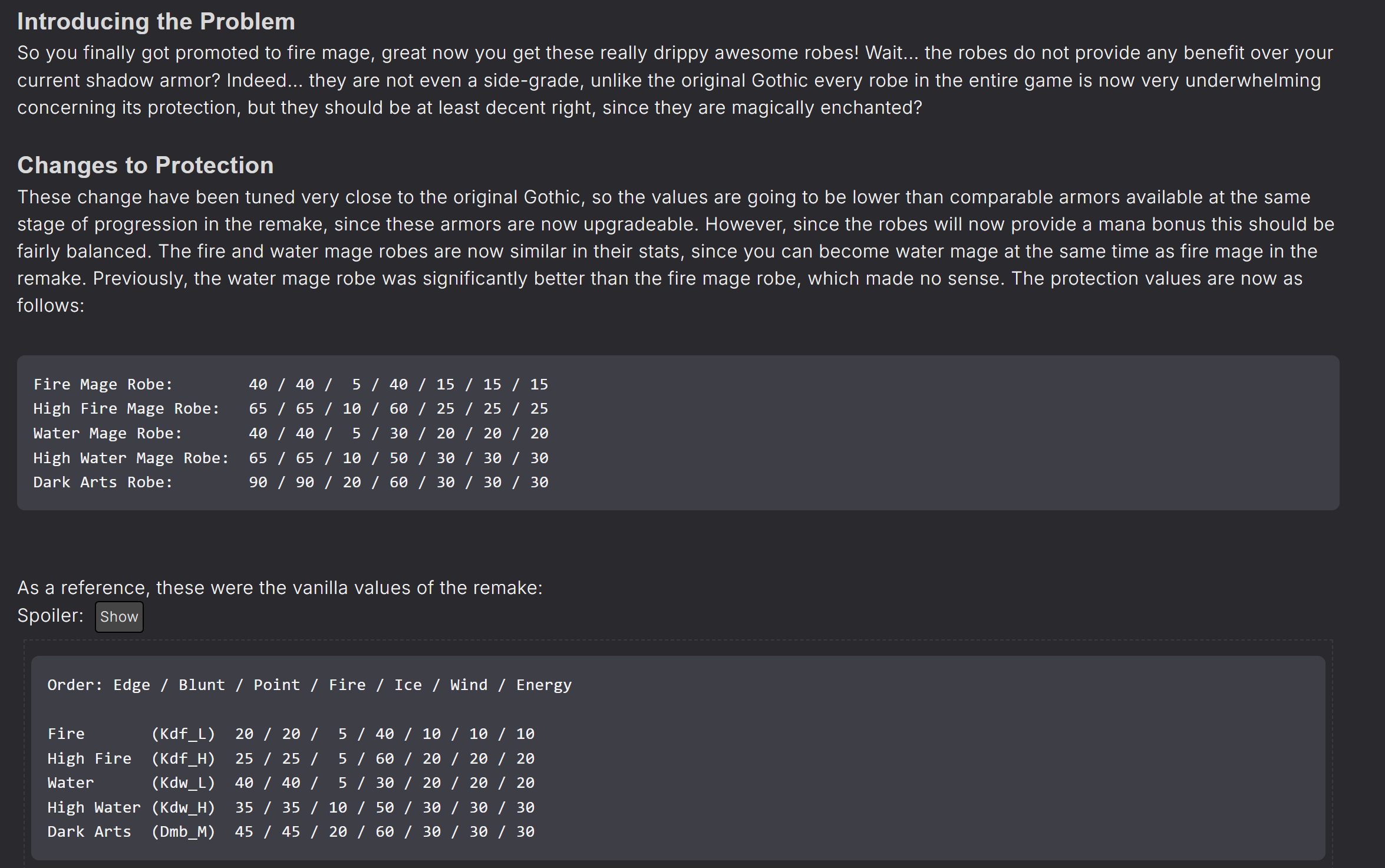Image resolution: width=1385 pixels, height=868 pixels.
Task: Click the 'Fire (Kdf_L)' vanilla values row
Action: click(291, 734)
